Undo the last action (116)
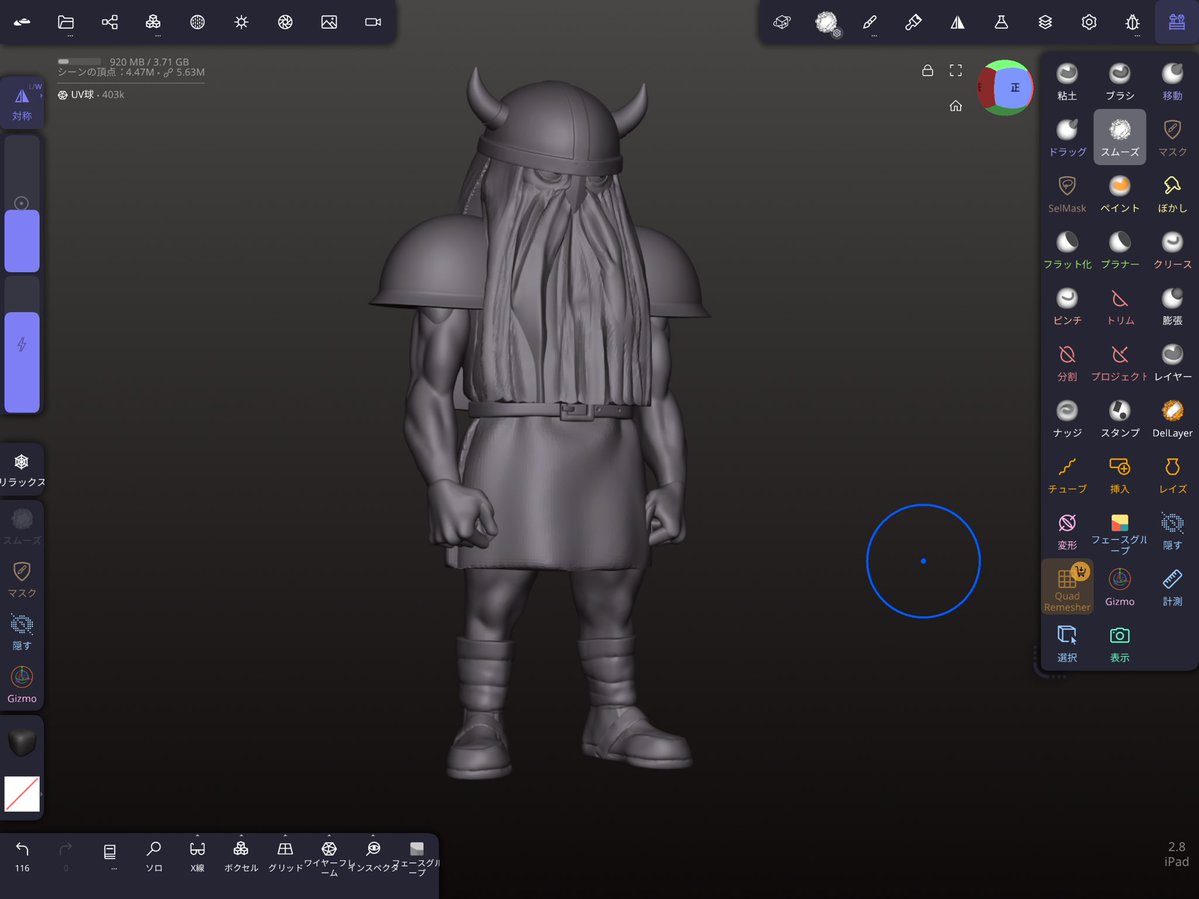The width and height of the screenshot is (1199, 899). (x=22, y=856)
